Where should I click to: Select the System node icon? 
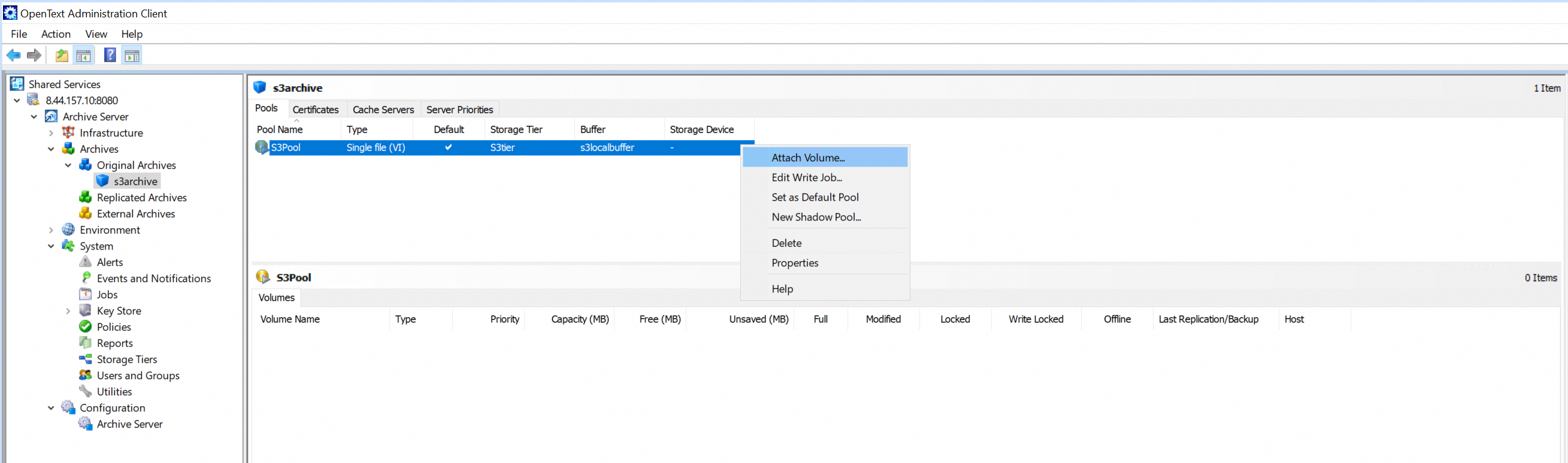tap(68, 246)
